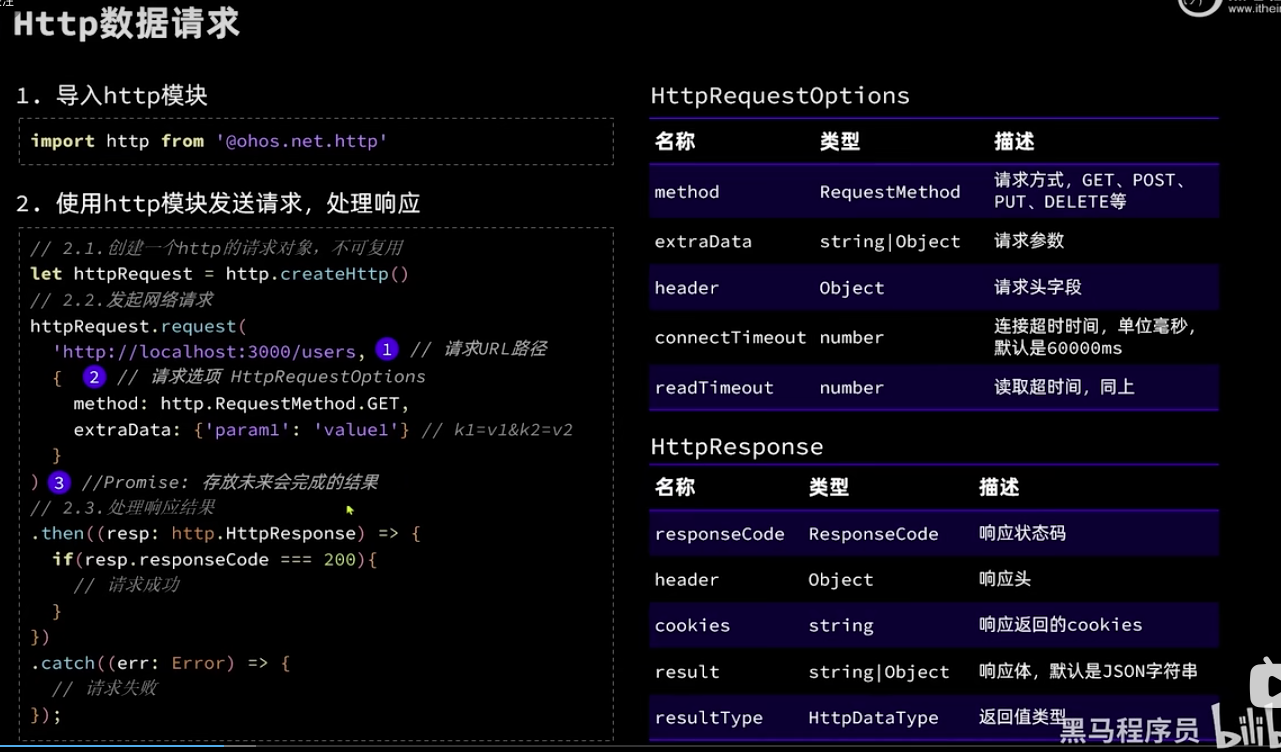Click the Http数据请求 slide title
The width and height of the screenshot is (1281, 752).
click(126, 24)
